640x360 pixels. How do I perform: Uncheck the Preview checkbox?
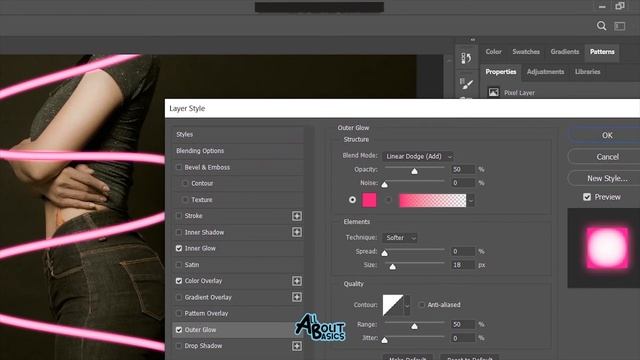point(587,197)
